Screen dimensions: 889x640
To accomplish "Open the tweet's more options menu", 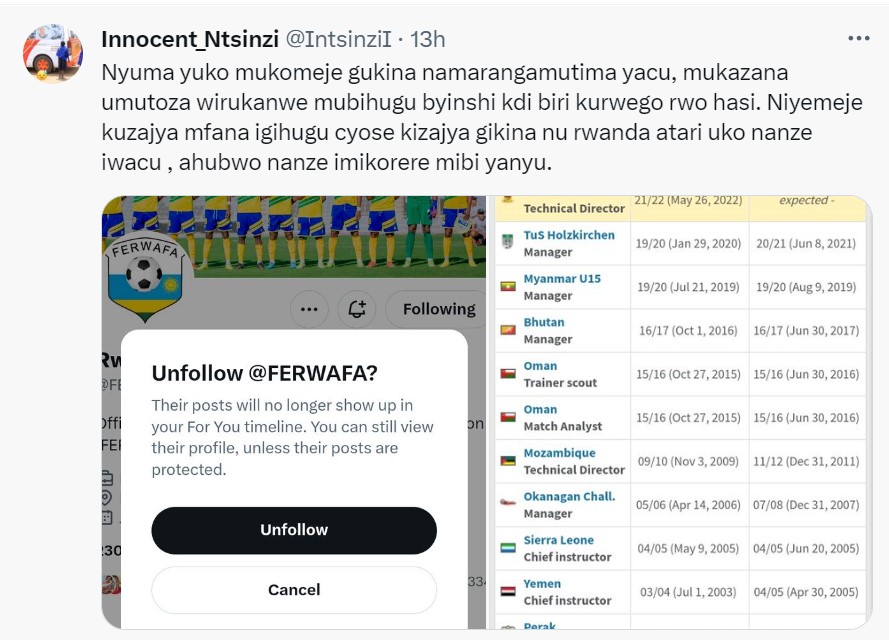I will (x=858, y=39).
